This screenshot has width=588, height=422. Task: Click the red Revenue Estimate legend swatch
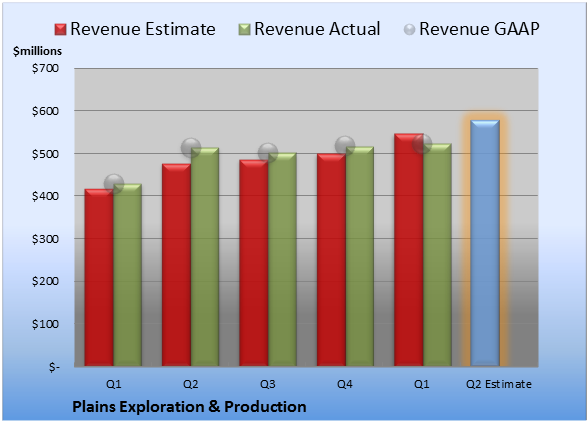pyautogui.click(x=60, y=29)
